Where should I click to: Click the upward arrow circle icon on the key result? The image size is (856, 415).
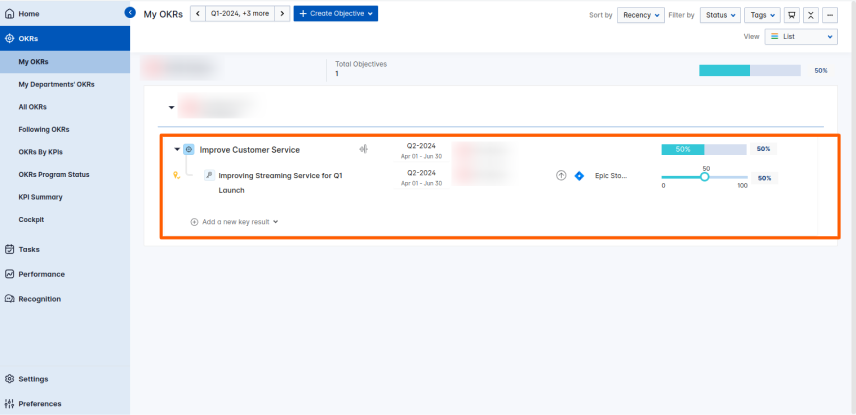click(561, 176)
